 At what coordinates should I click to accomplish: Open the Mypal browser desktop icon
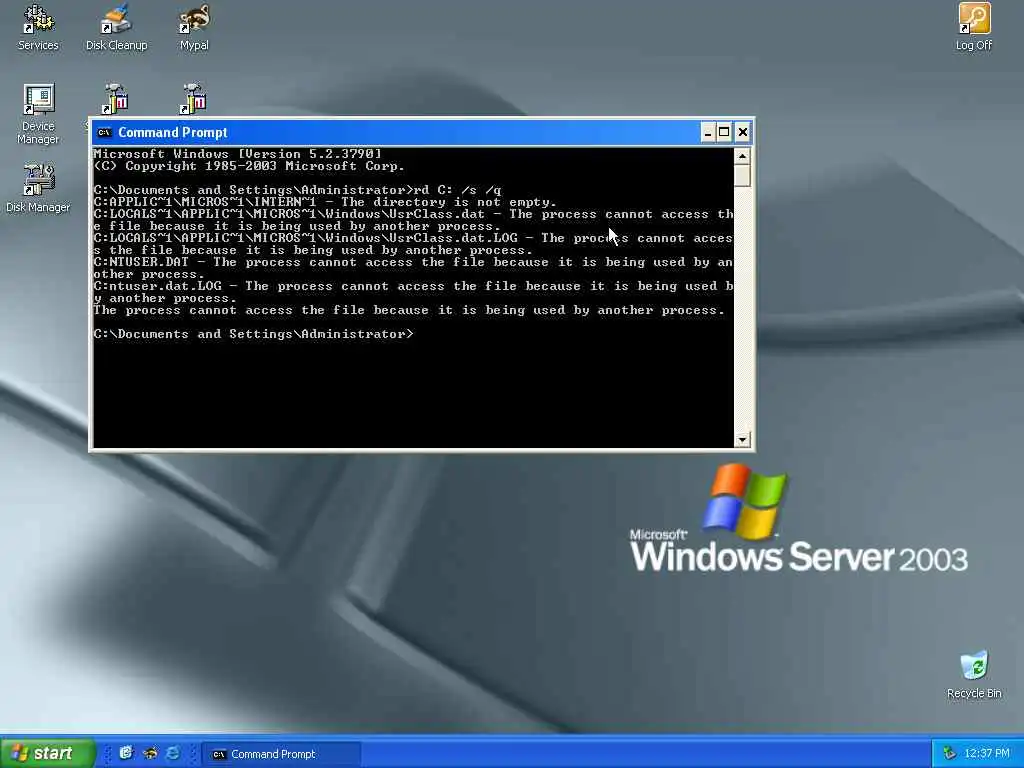[194, 27]
